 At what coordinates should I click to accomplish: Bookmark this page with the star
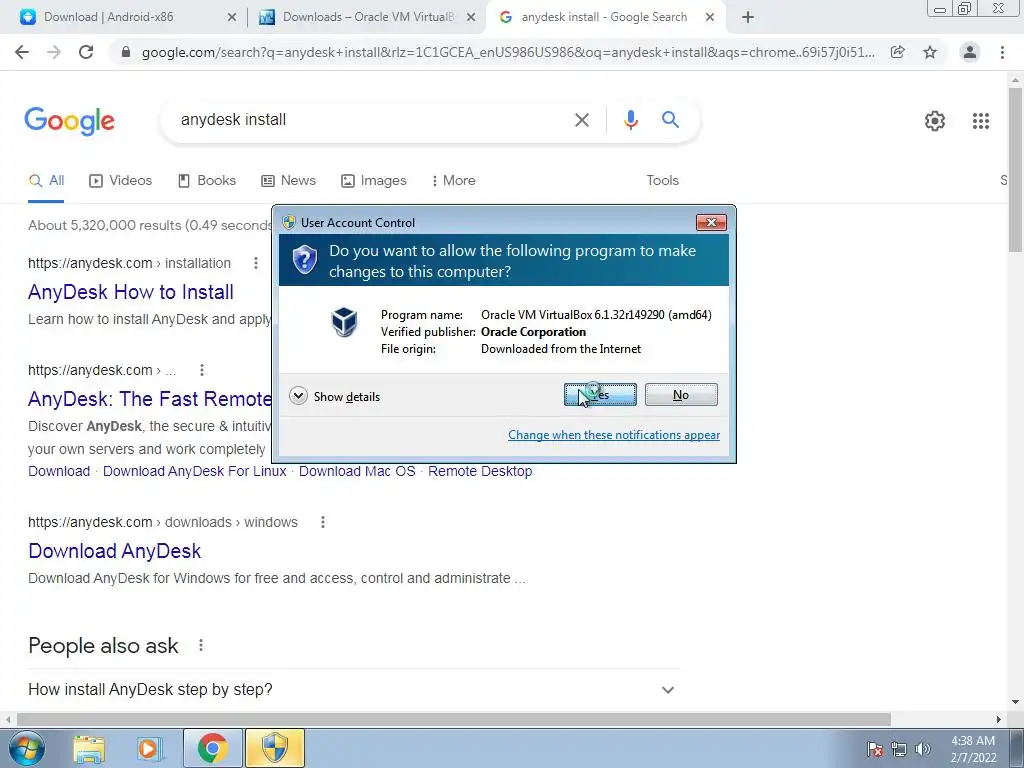point(930,52)
